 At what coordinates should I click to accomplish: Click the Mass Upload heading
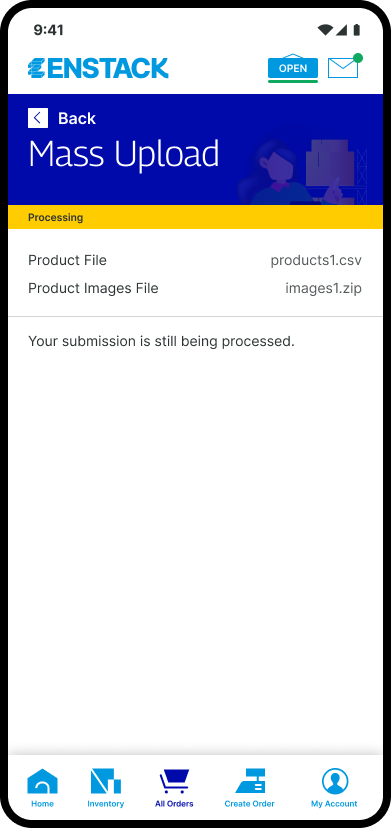pyautogui.click(x=124, y=154)
